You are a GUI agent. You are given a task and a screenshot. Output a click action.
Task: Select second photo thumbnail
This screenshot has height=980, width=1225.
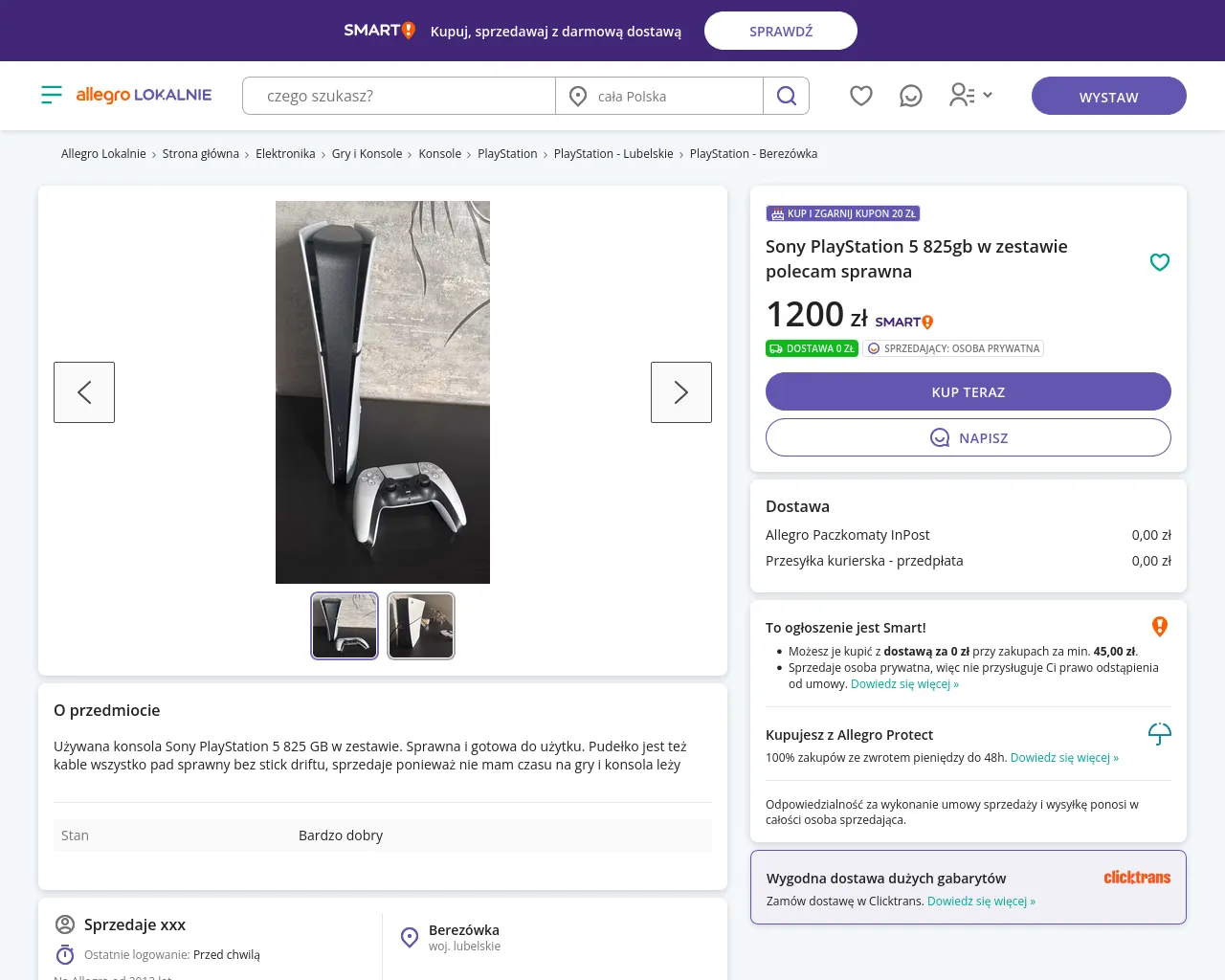421,626
